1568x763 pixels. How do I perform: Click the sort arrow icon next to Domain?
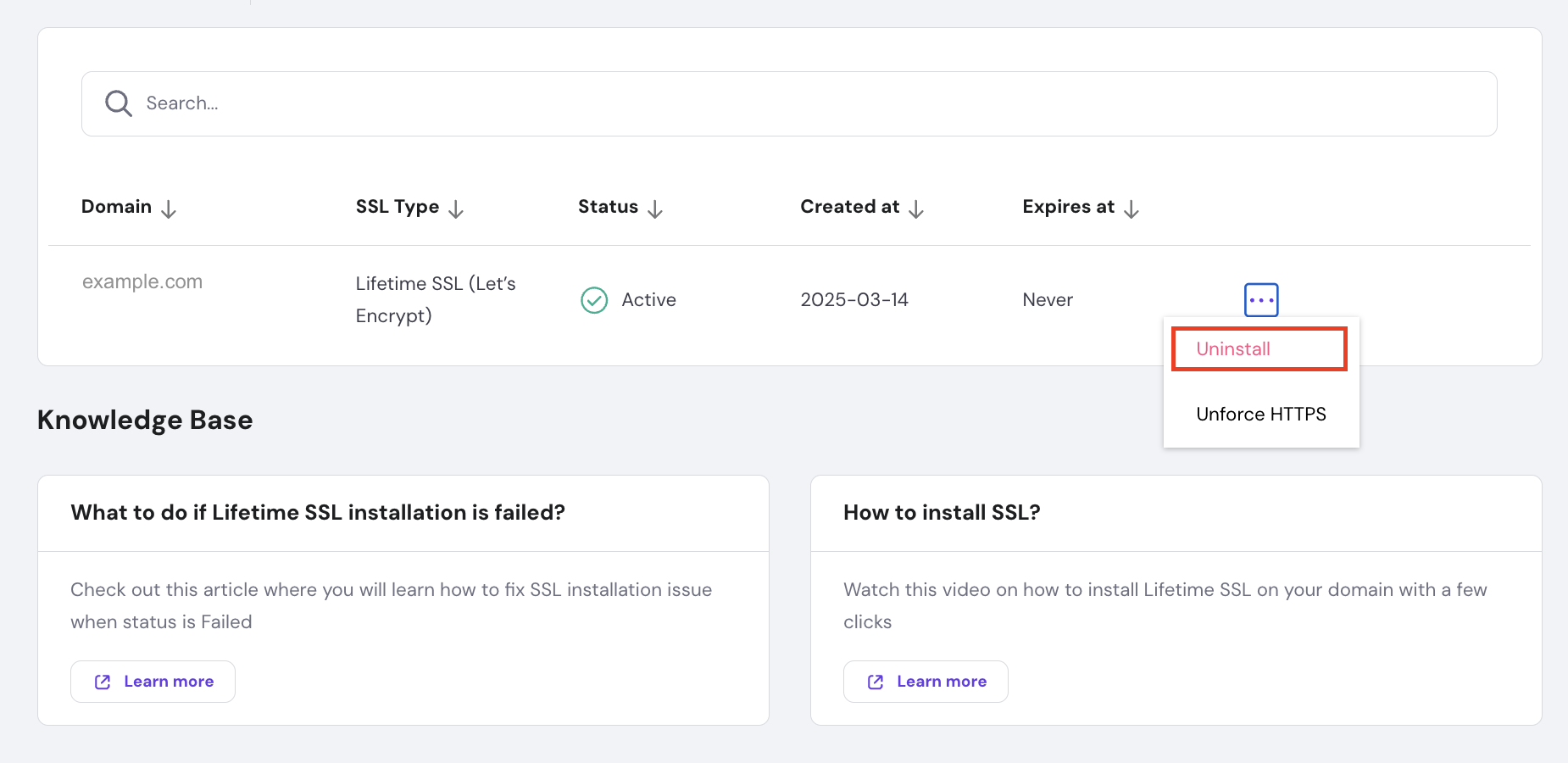click(169, 209)
